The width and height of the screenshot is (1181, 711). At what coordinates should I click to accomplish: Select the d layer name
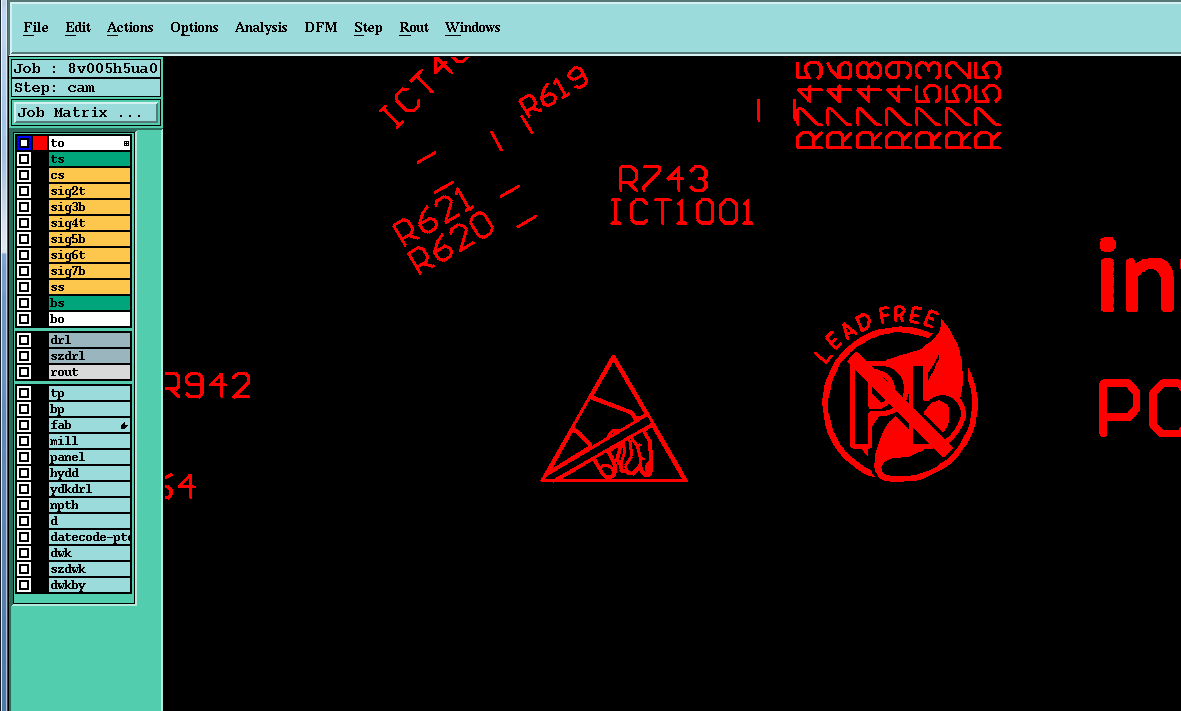point(90,521)
